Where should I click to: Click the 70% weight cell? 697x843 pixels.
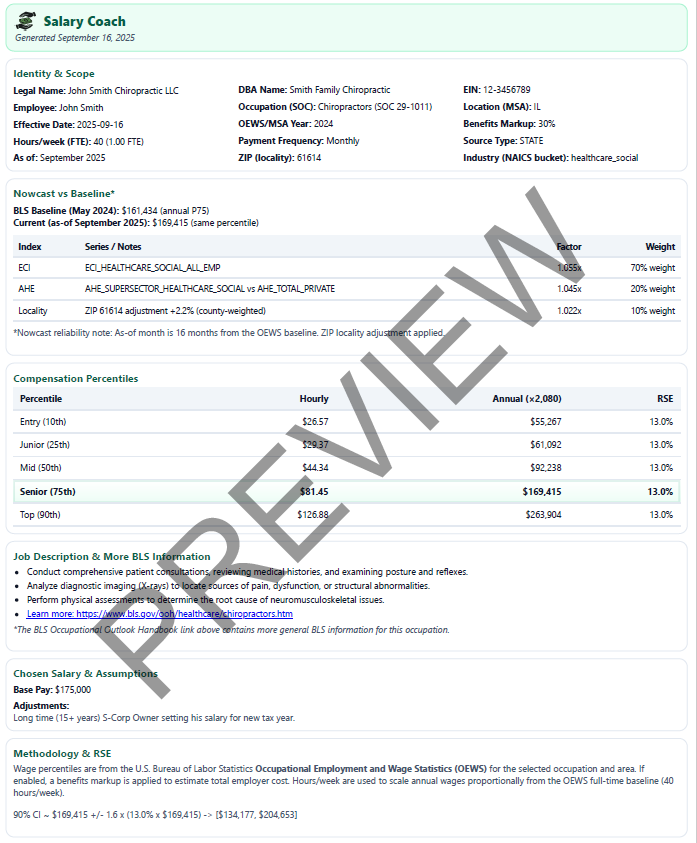click(x=652, y=268)
